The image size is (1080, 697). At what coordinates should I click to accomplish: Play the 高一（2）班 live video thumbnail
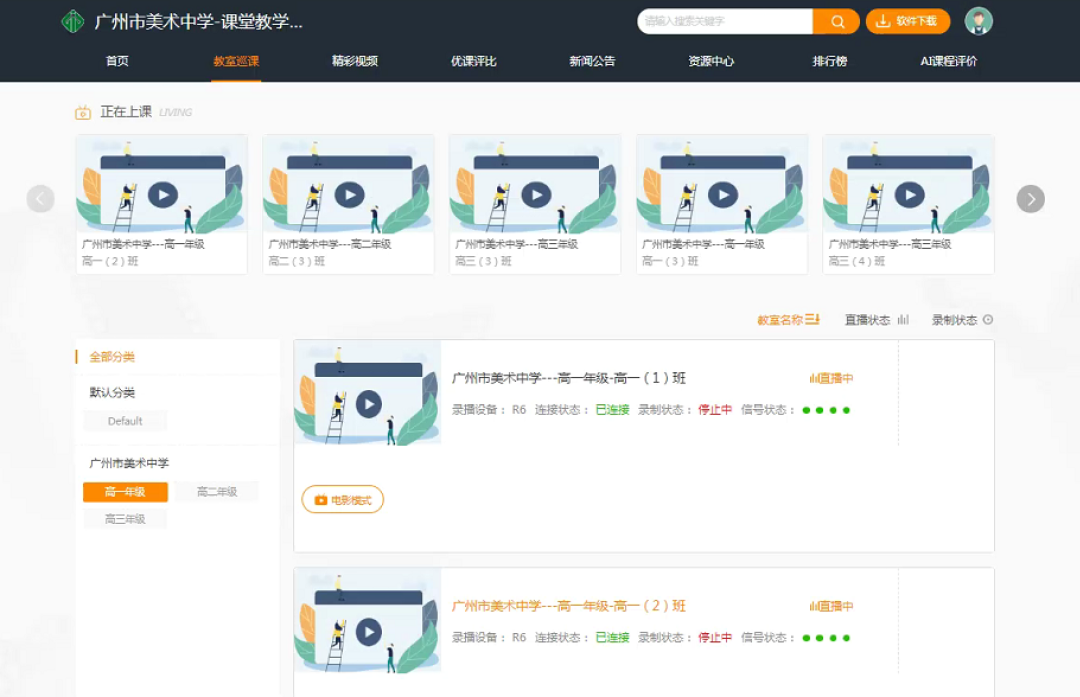(162, 194)
